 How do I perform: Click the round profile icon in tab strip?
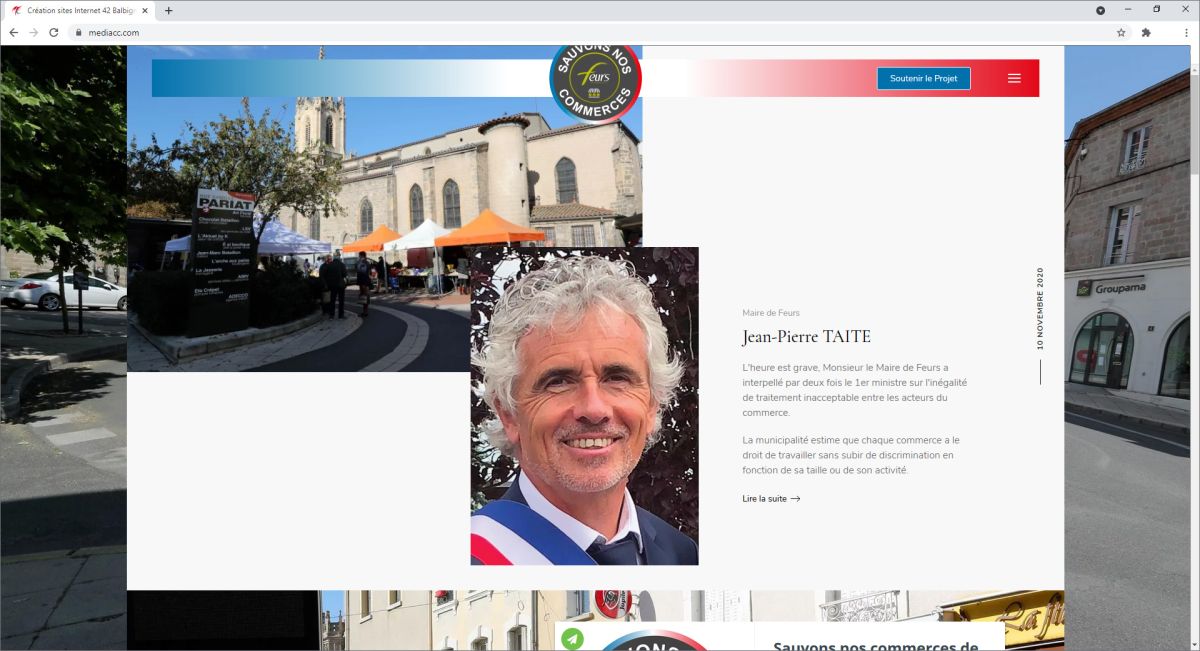pyautogui.click(x=1100, y=10)
